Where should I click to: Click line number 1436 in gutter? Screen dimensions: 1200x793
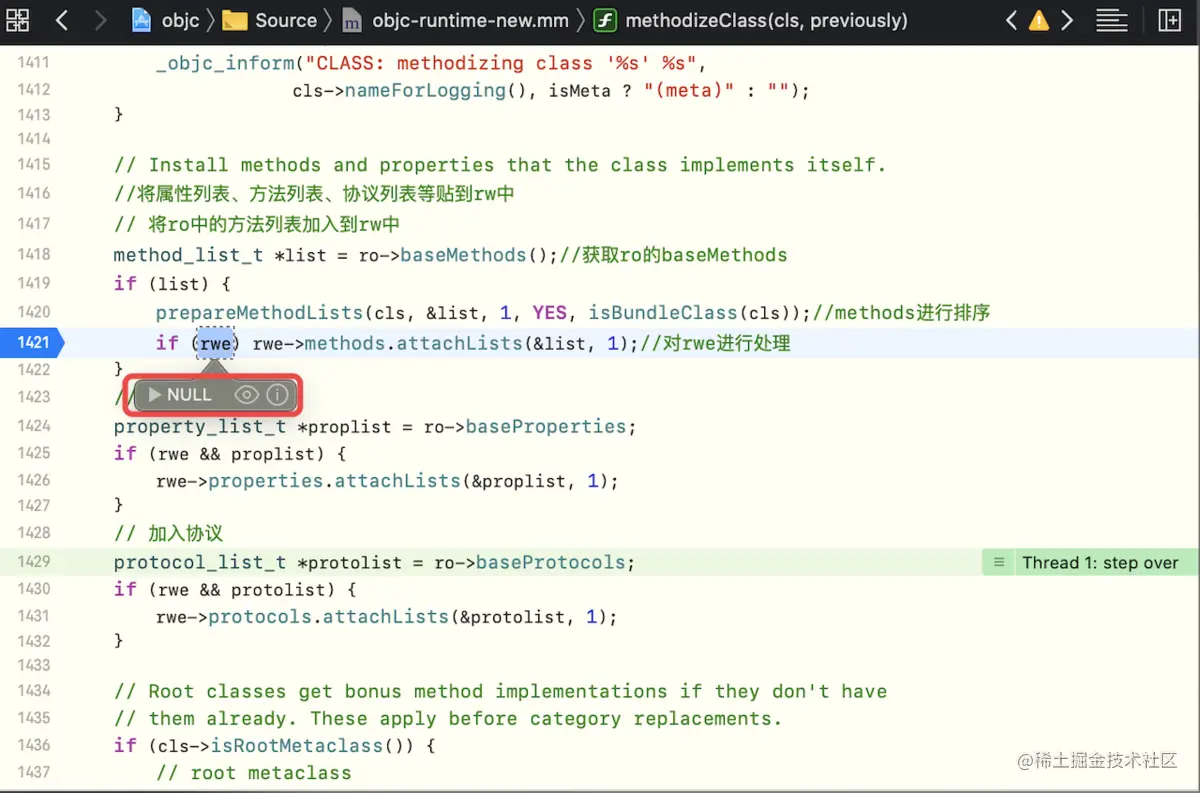pos(33,745)
